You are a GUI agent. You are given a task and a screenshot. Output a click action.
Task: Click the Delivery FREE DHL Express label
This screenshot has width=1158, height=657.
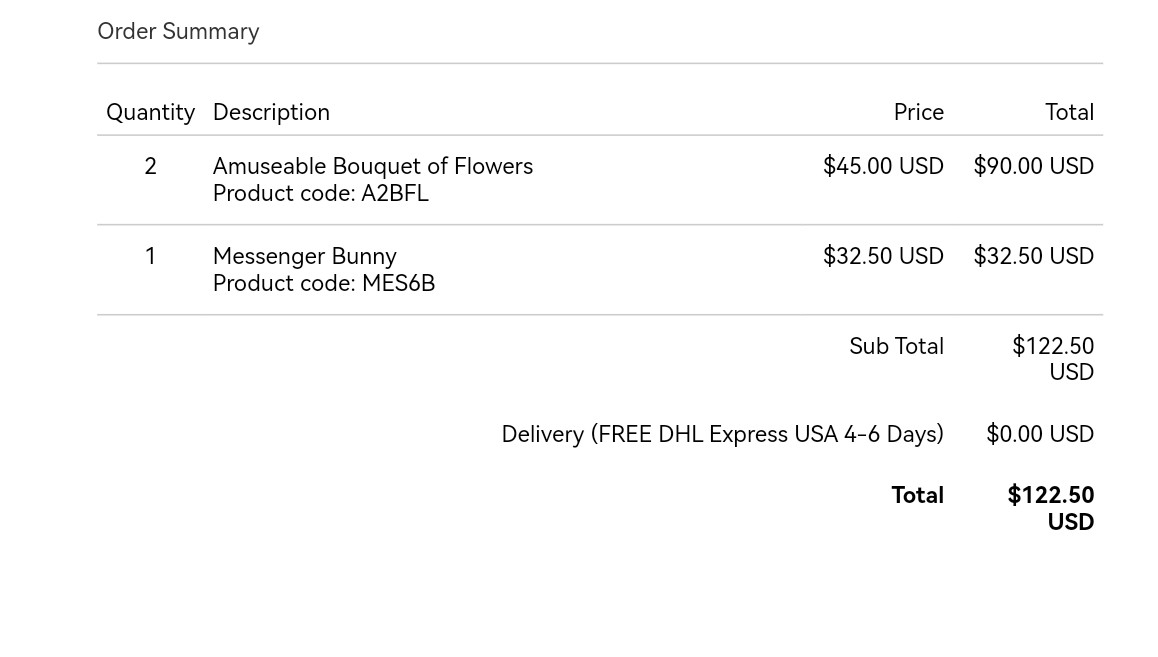pyautogui.click(x=722, y=434)
